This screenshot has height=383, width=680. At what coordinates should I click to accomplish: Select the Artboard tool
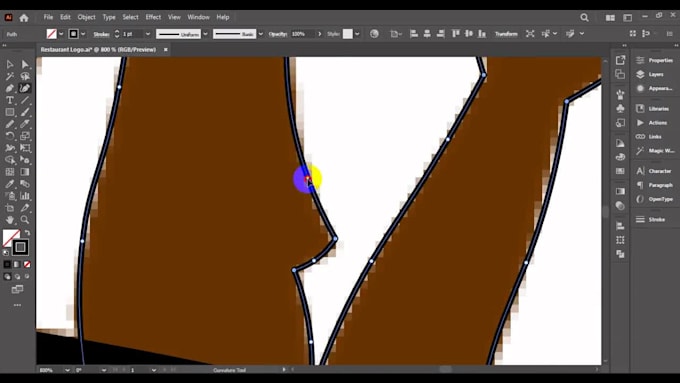coord(10,208)
